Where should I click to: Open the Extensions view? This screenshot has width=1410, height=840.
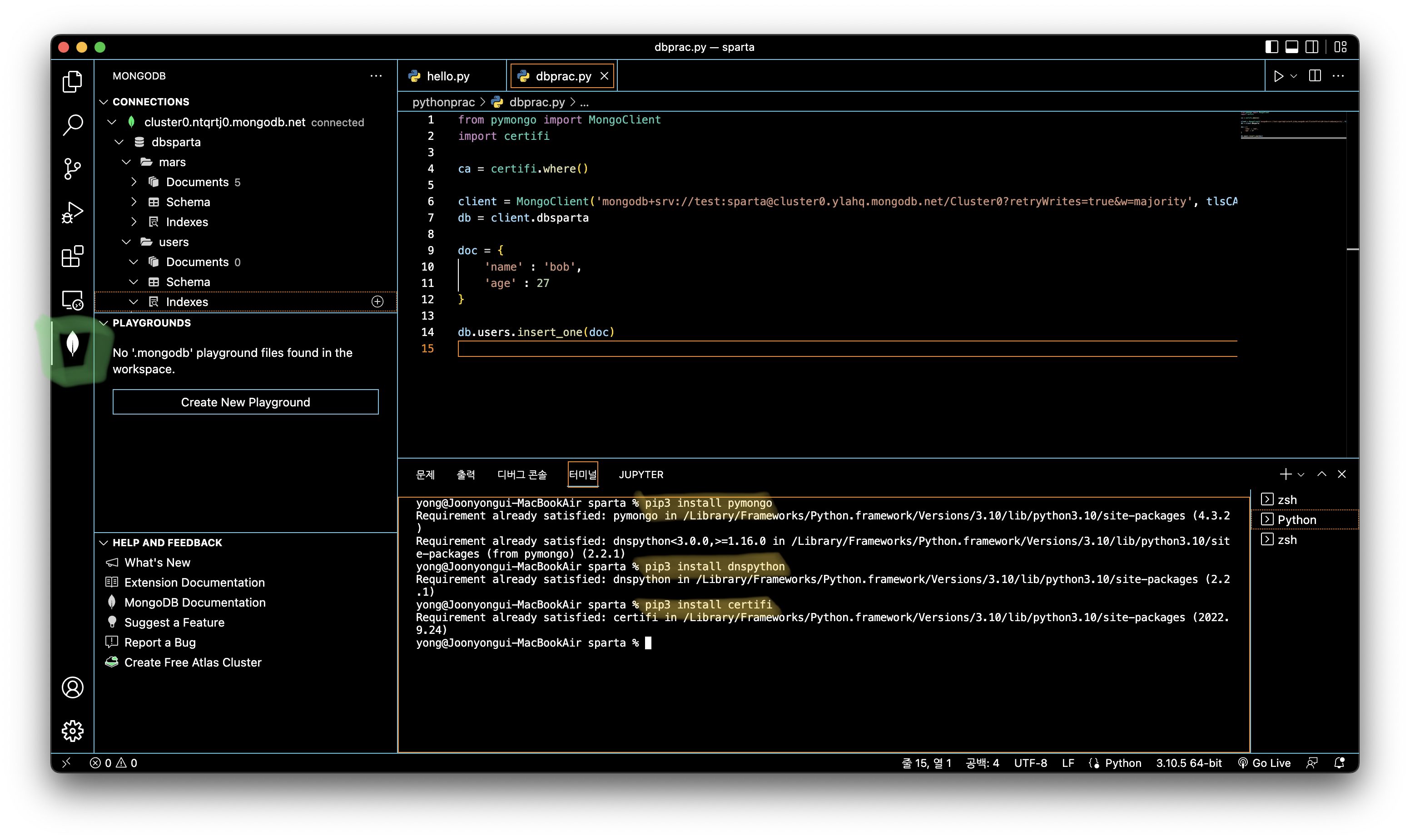tap(73, 256)
